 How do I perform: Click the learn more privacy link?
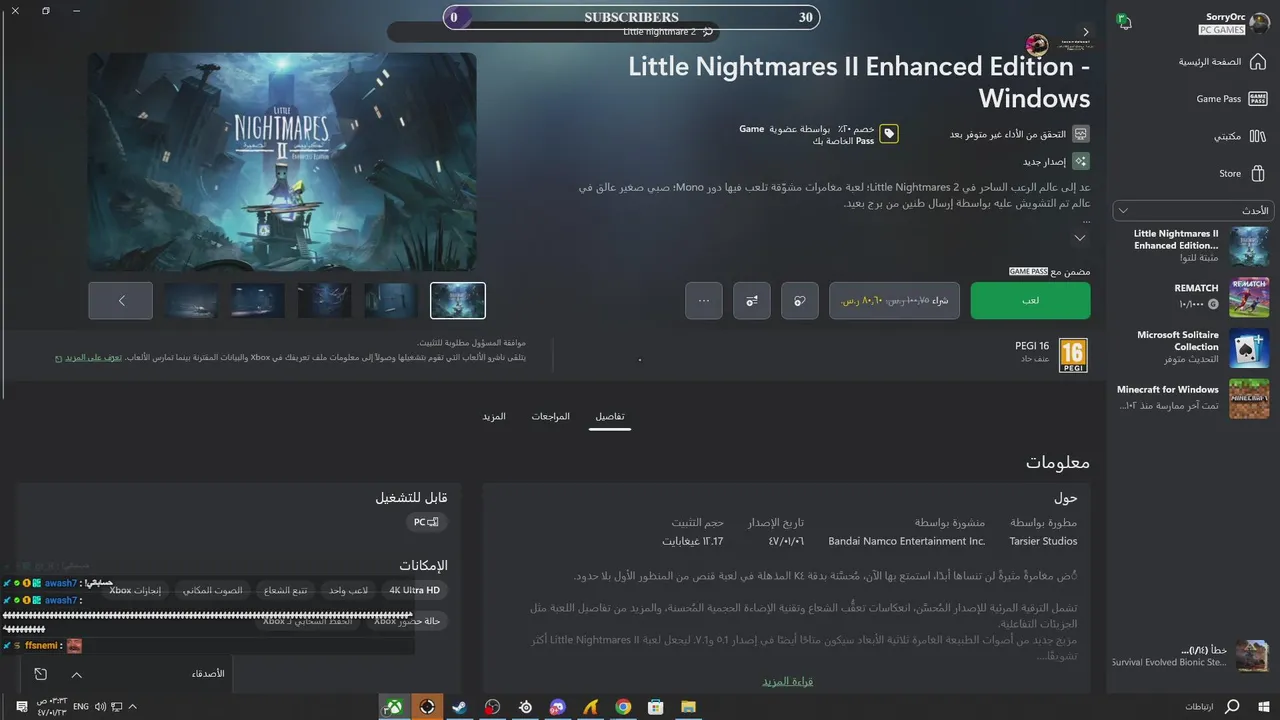(x=94, y=357)
